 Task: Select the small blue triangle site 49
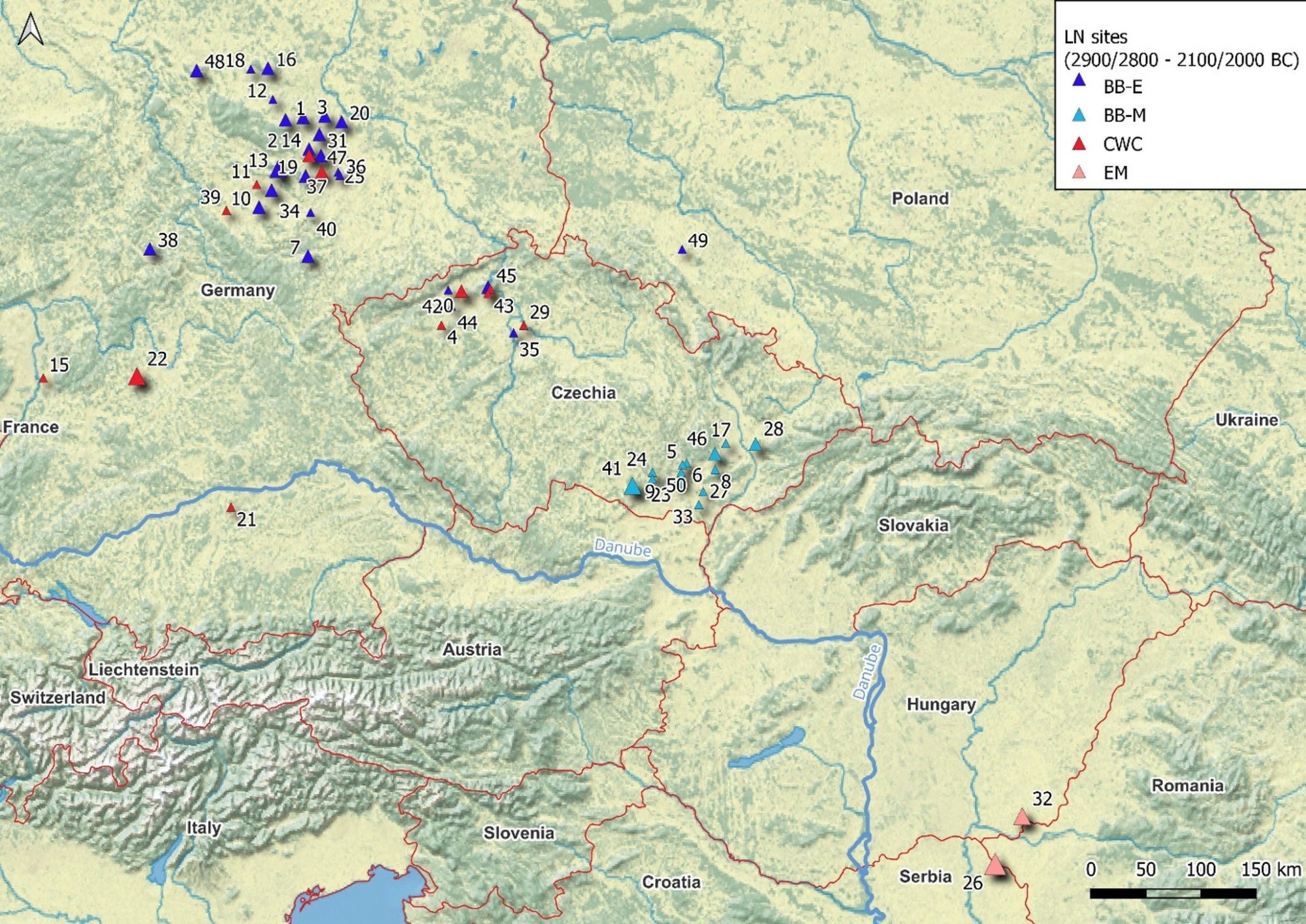(x=682, y=250)
